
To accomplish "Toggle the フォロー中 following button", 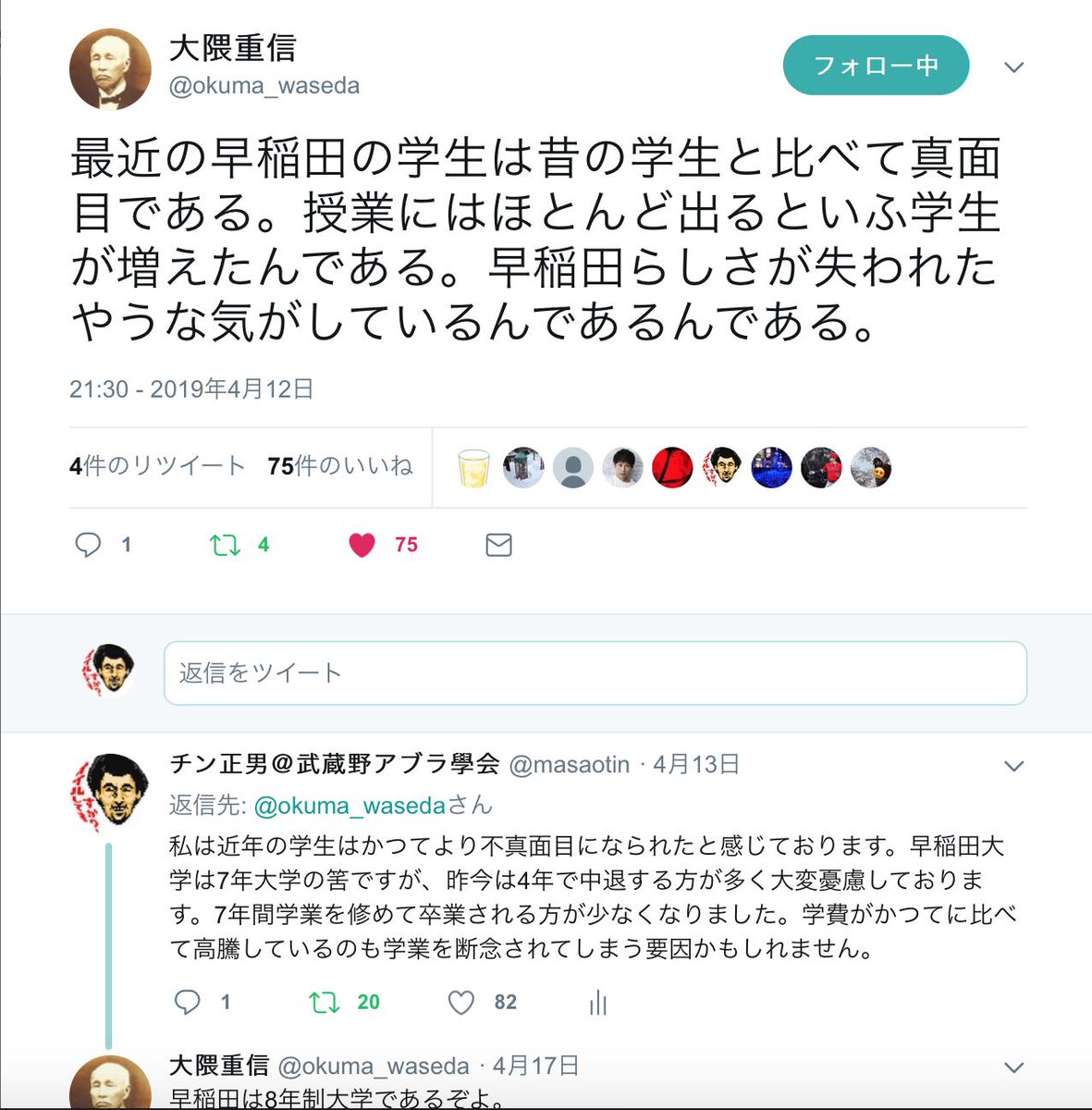I will point(876,66).
